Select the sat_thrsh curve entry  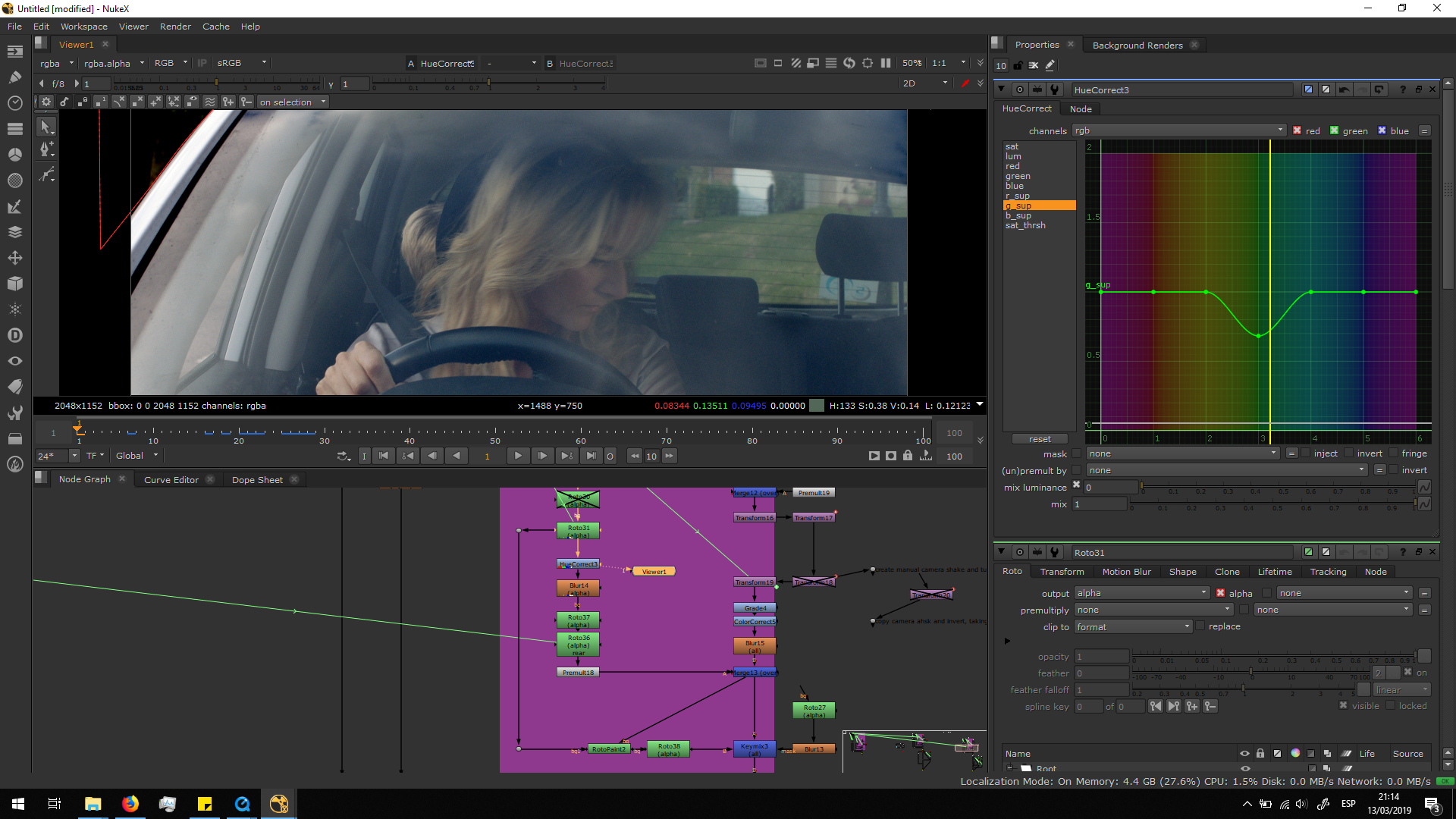coord(1025,225)
